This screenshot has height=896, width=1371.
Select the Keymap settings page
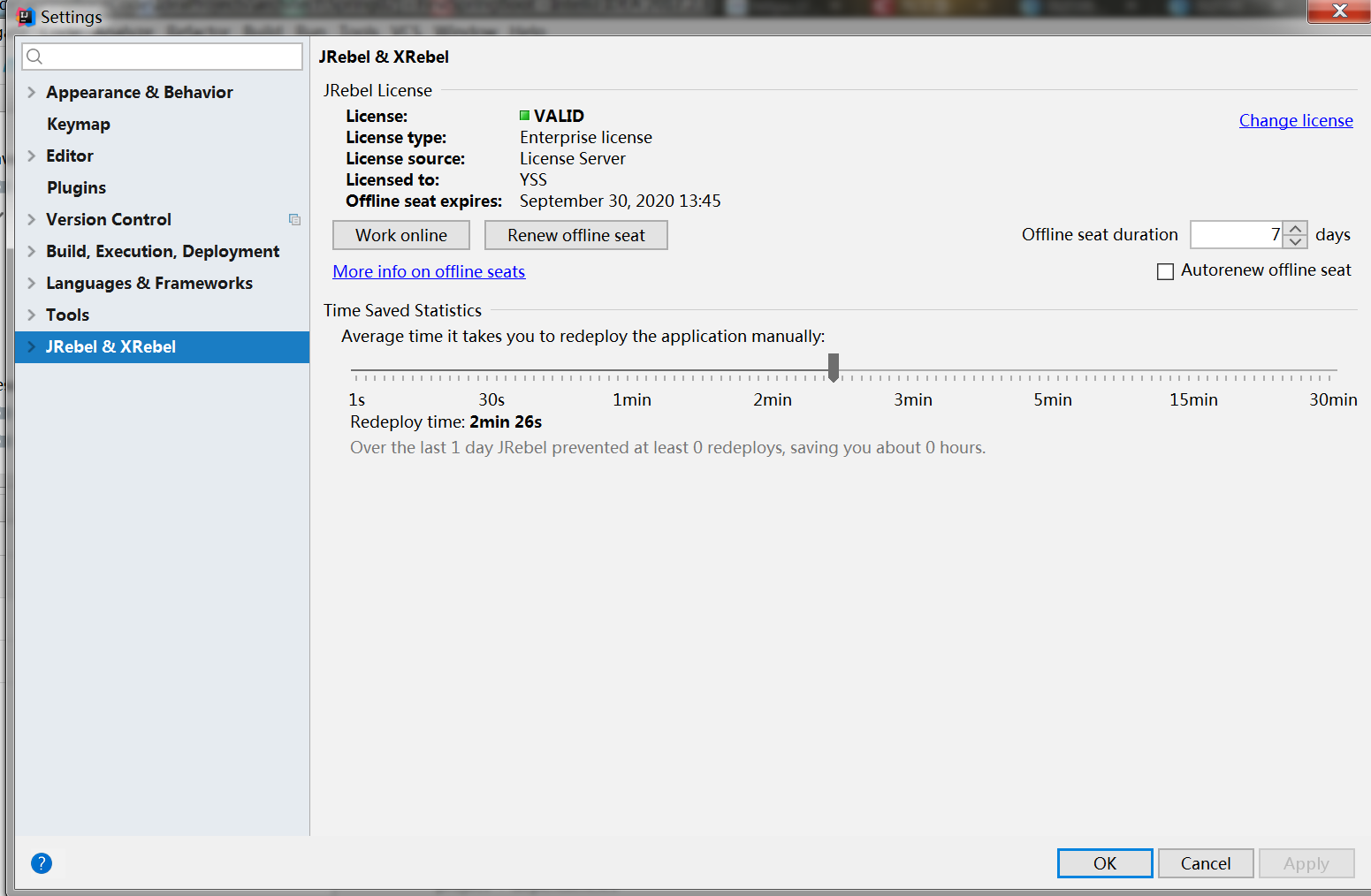[78, 124]
